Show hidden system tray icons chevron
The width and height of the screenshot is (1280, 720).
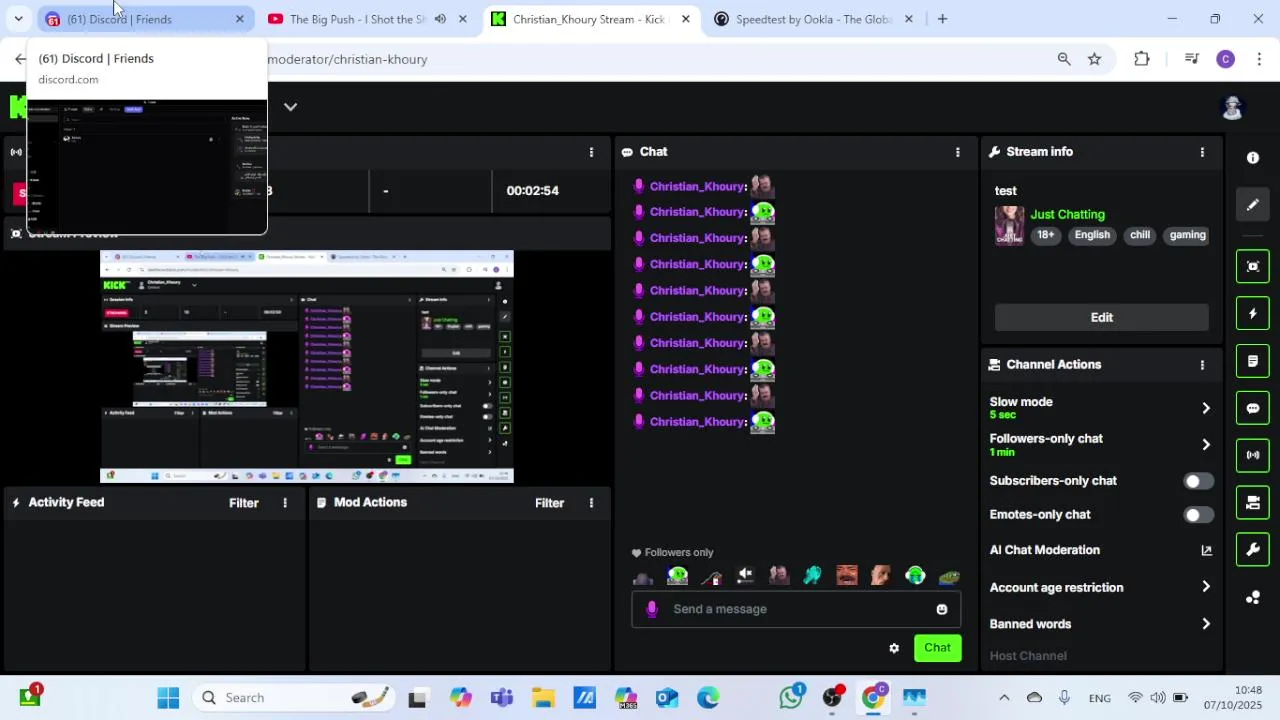[x=1004, y=698]
